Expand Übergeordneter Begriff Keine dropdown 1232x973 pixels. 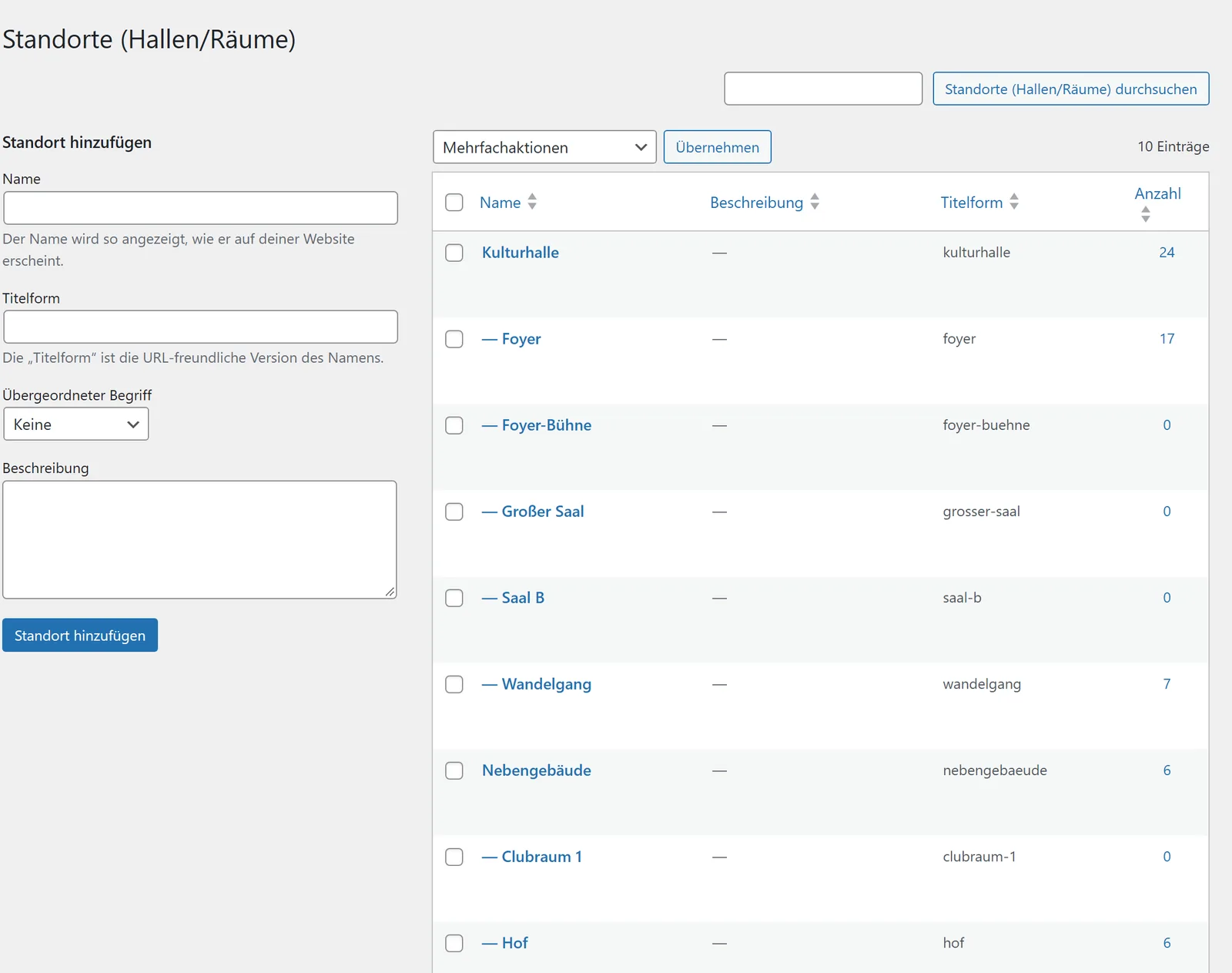(x=76, y=424)
